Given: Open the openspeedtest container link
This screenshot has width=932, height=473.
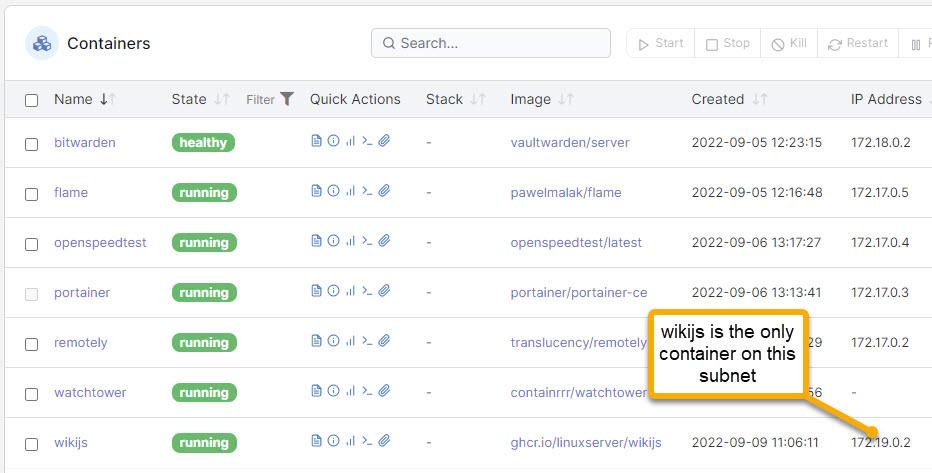Looking at the screenshot, I should click(100, 242).
